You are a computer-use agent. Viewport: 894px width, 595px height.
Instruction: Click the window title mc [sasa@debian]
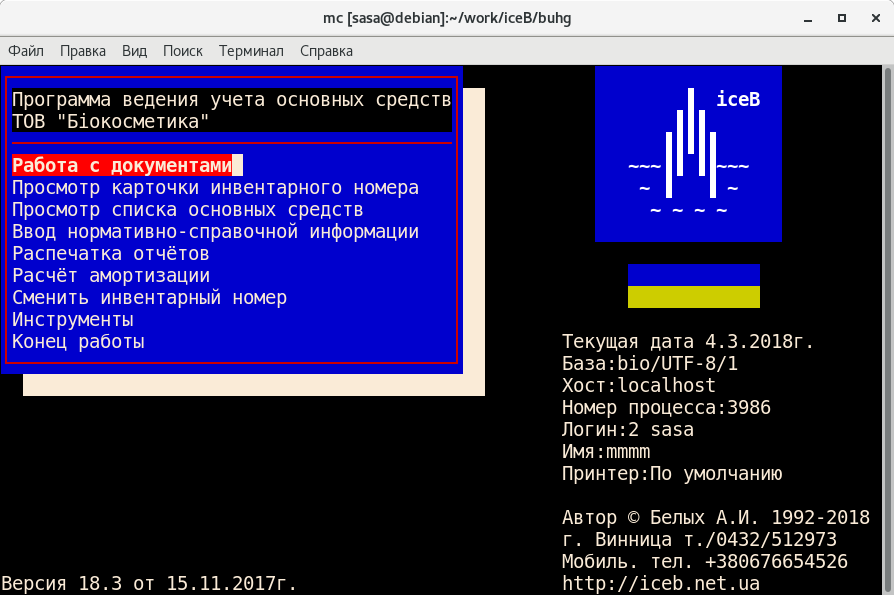(447, 18)
